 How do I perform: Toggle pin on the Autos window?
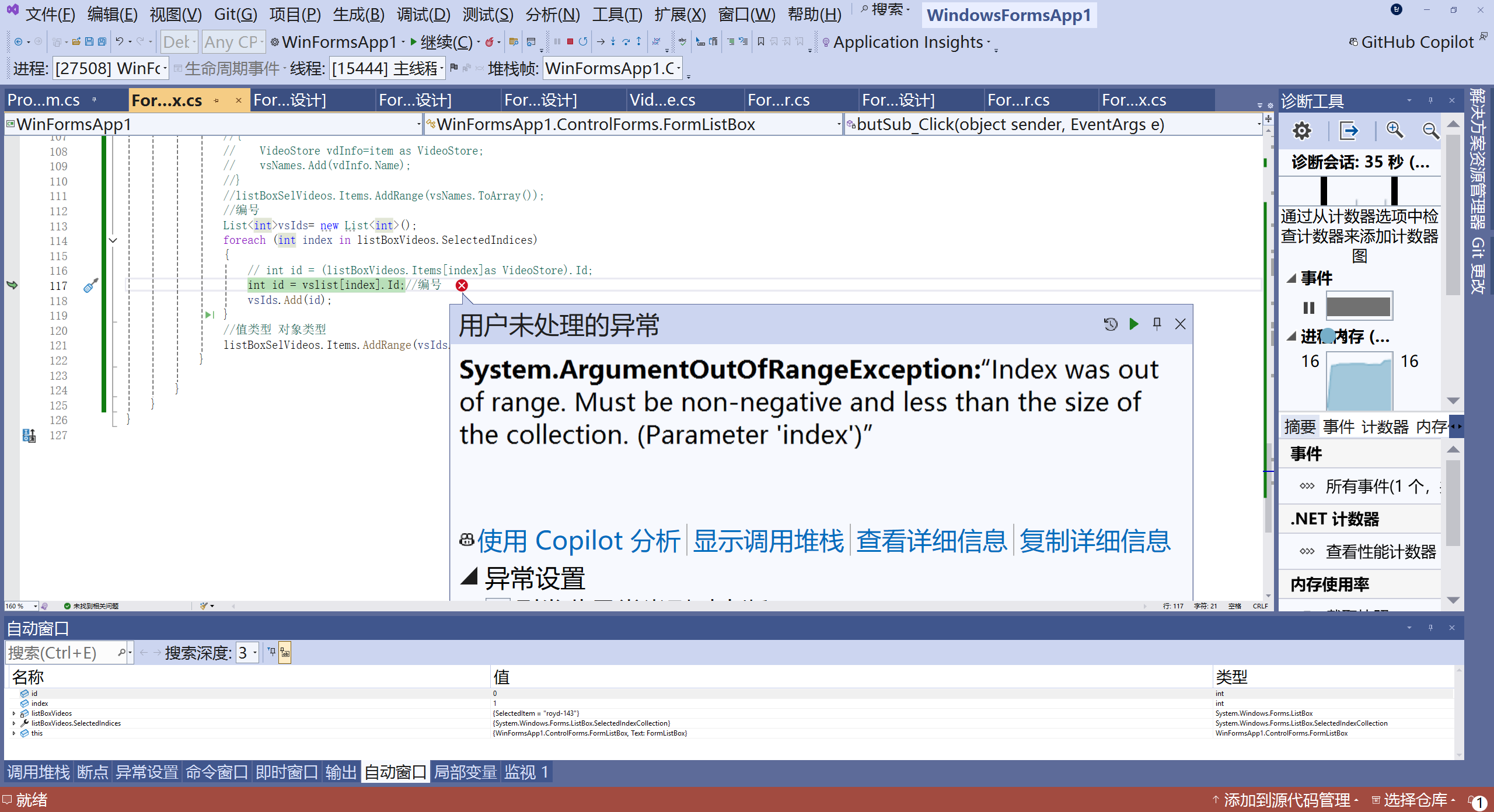coord(1430,628)
